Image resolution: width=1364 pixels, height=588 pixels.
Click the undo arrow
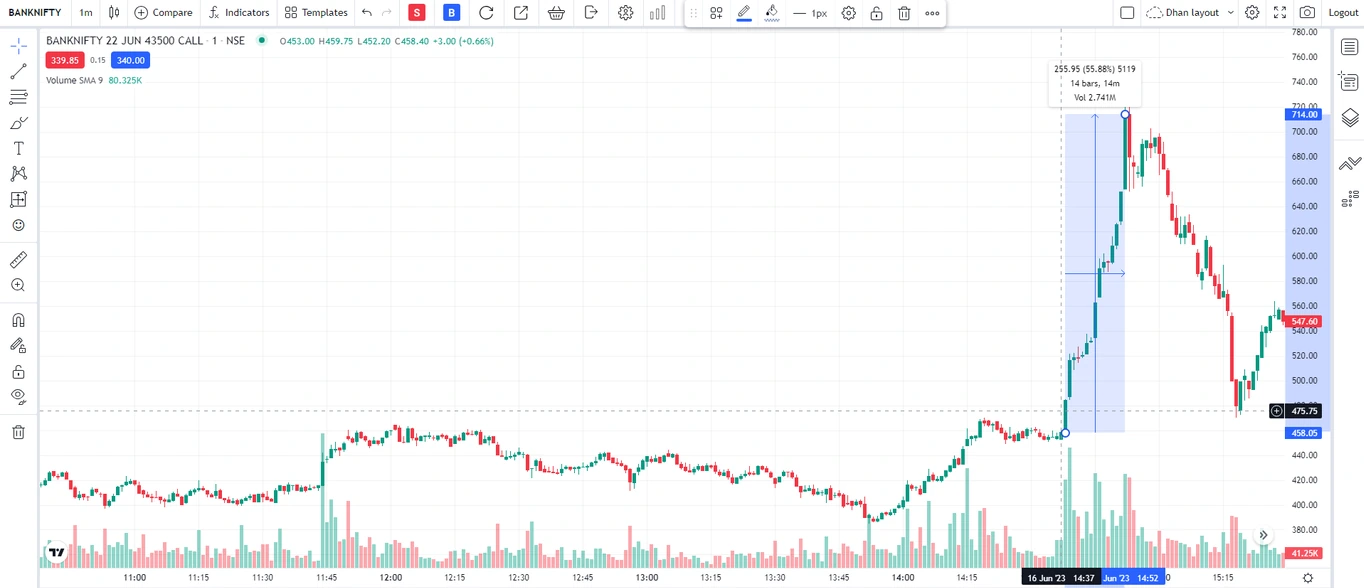[367, 13]
